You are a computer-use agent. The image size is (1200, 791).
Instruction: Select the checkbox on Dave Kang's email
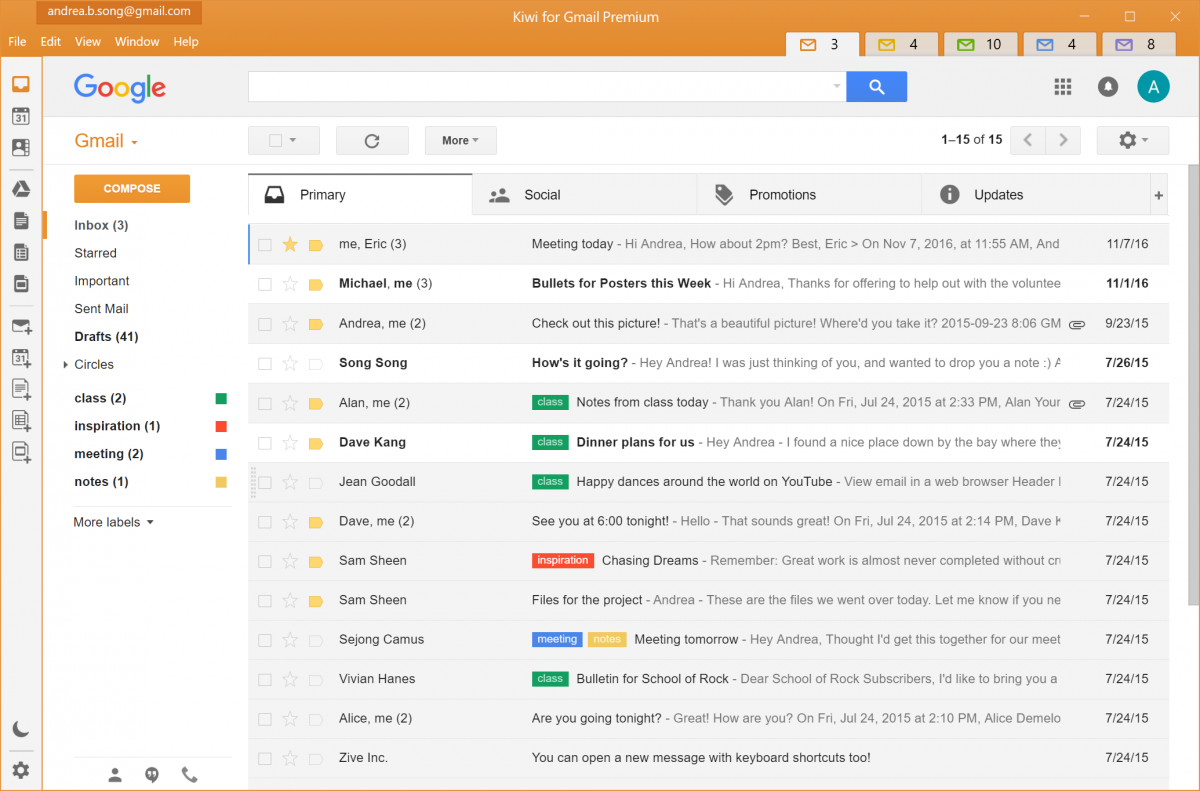point(264,442)
